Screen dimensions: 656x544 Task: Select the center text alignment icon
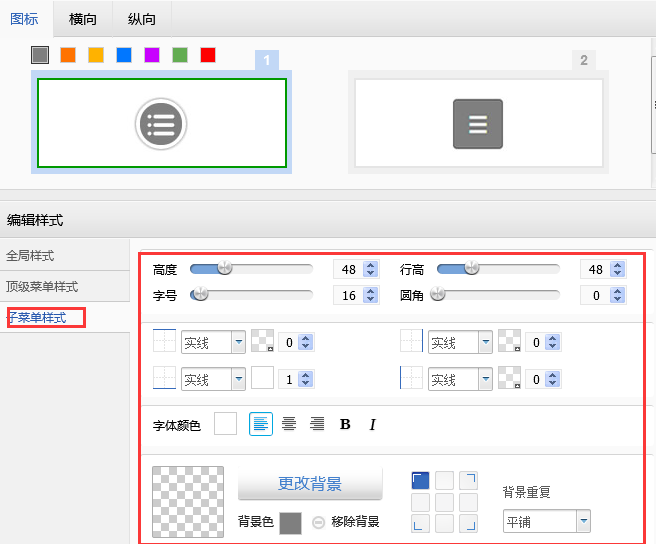point(289,424)
